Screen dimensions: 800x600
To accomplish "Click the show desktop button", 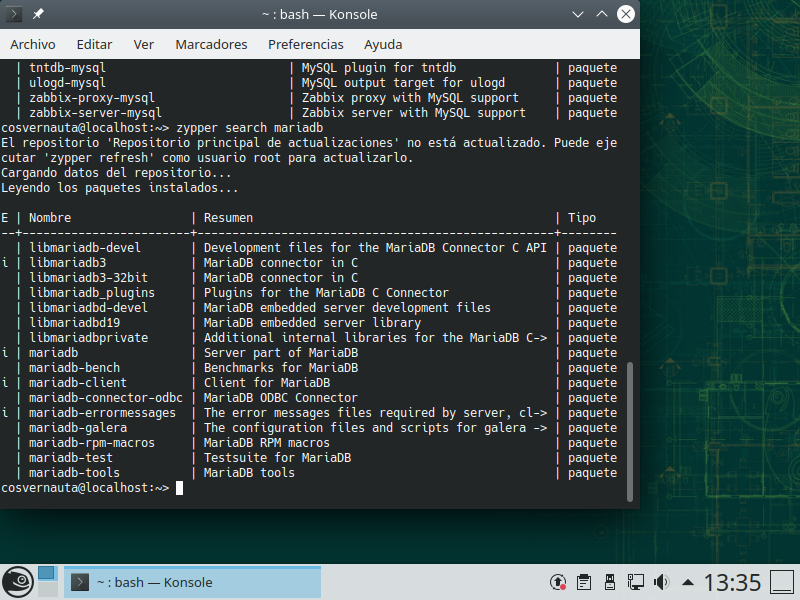I will (782, 582).
